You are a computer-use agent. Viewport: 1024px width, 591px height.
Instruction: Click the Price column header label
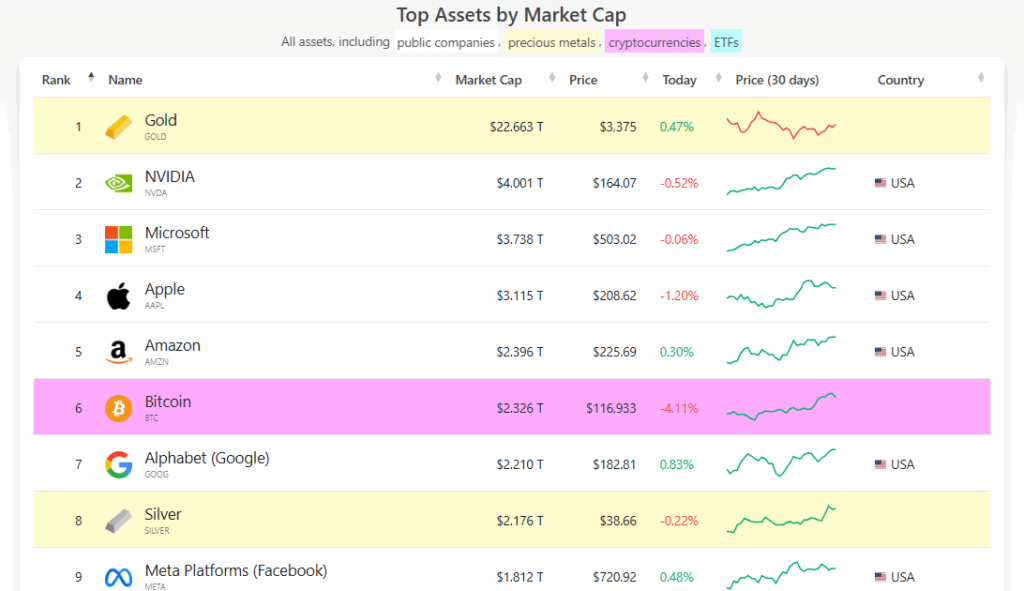583,80
